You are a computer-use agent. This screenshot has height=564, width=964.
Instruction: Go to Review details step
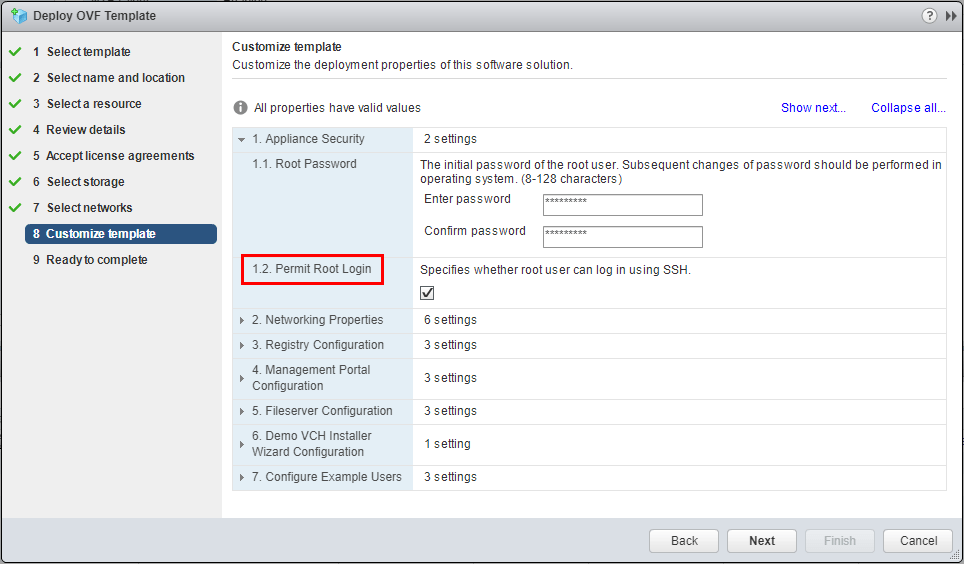(86, 130)
